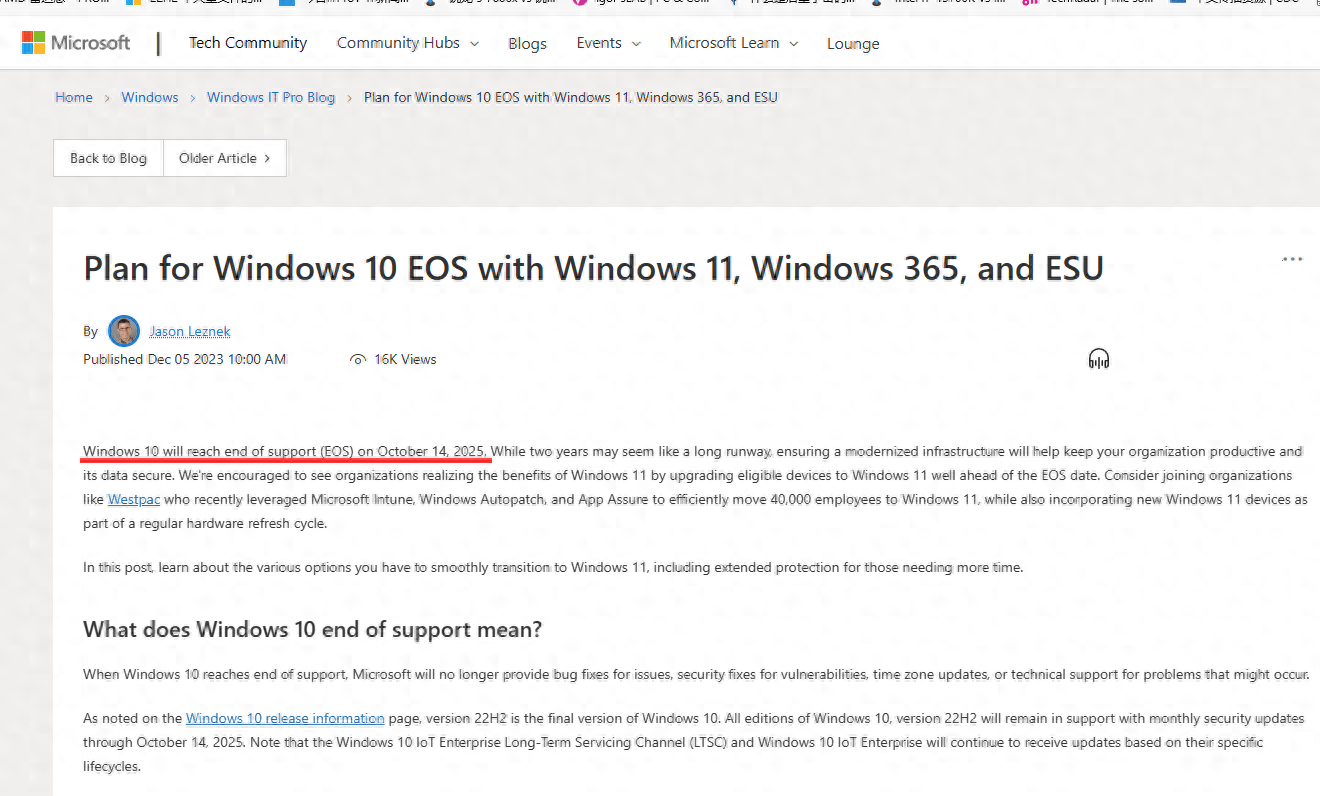Expand the Microsoft Learn dropdown

click(734, 43)
